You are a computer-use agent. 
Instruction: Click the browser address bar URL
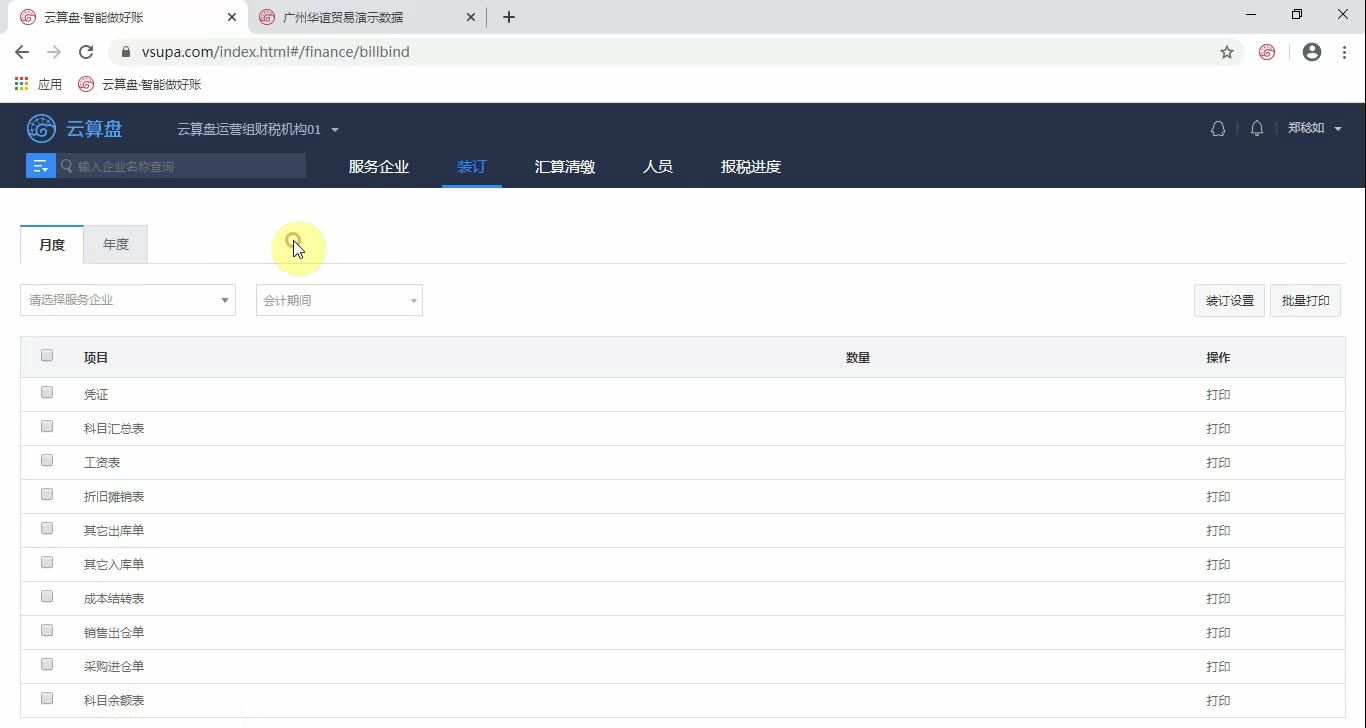tap(276, 52)
